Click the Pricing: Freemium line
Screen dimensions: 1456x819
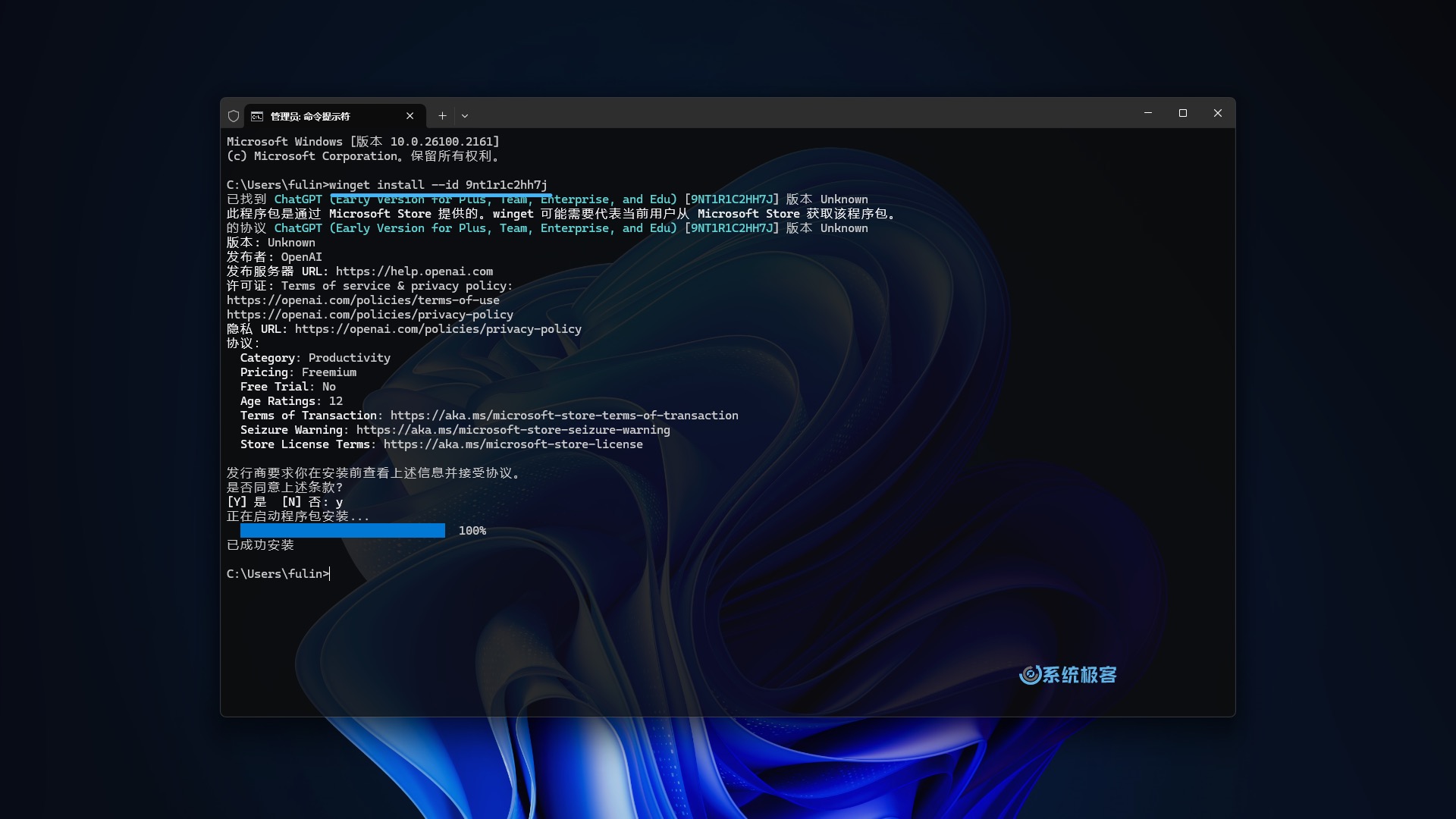pos(298,372)
